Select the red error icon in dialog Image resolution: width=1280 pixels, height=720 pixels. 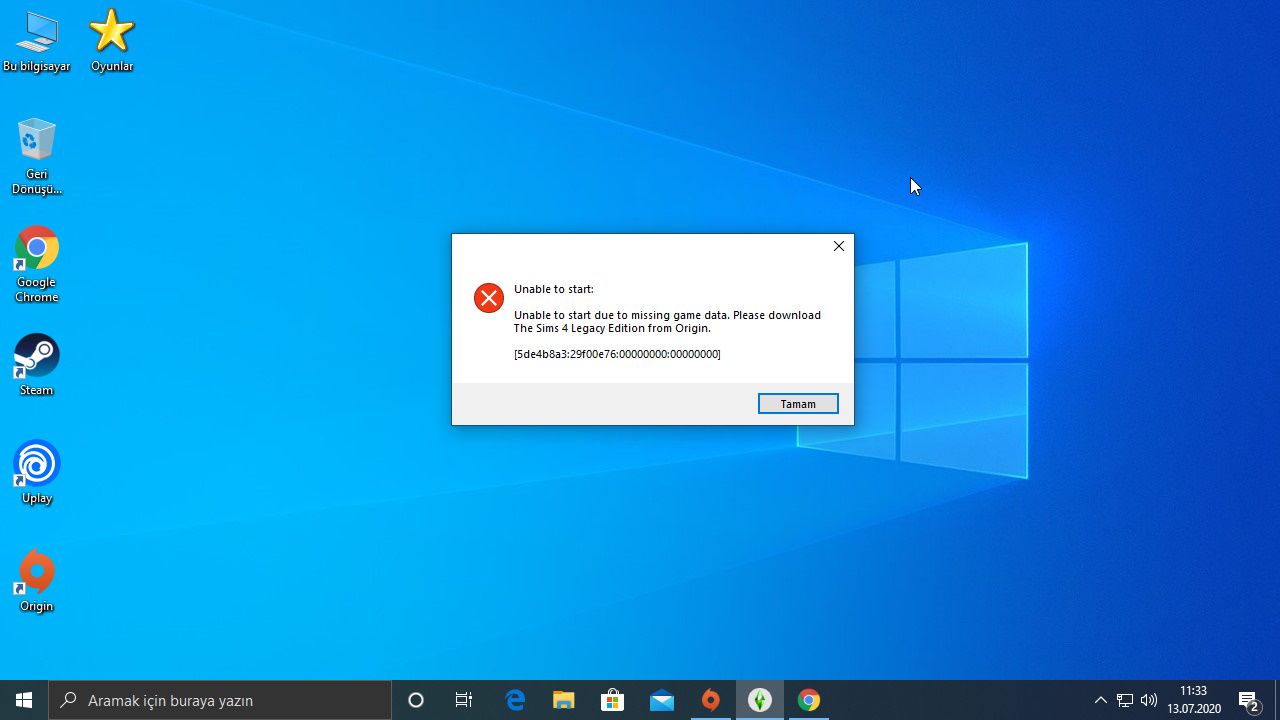[x=489, y=298]
